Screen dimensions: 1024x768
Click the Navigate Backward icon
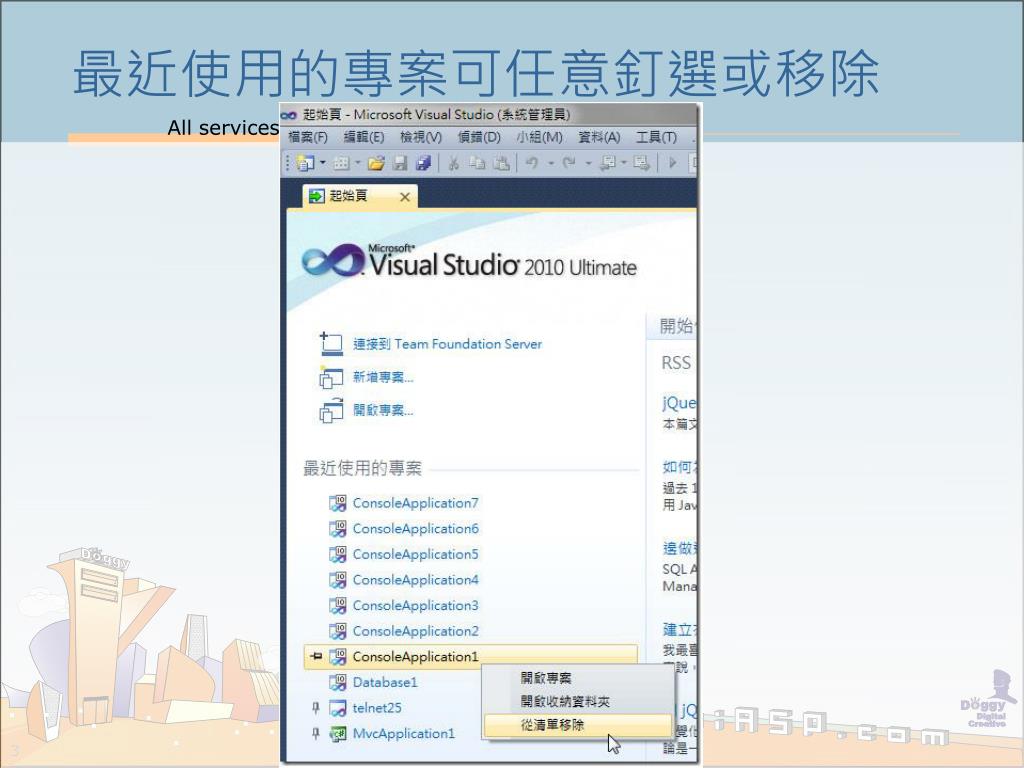pyautogui.click(x=607, y=163)
